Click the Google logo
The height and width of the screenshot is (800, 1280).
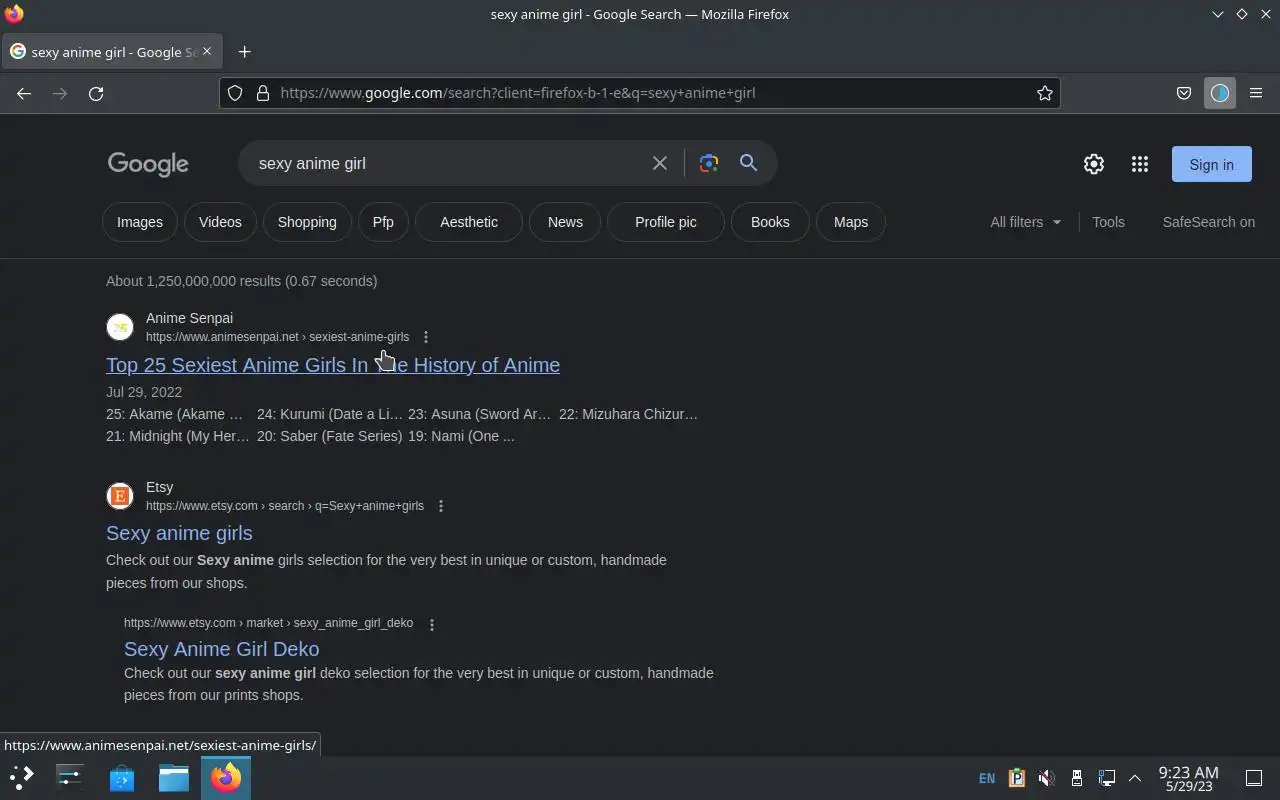click(x=148, y=164)
